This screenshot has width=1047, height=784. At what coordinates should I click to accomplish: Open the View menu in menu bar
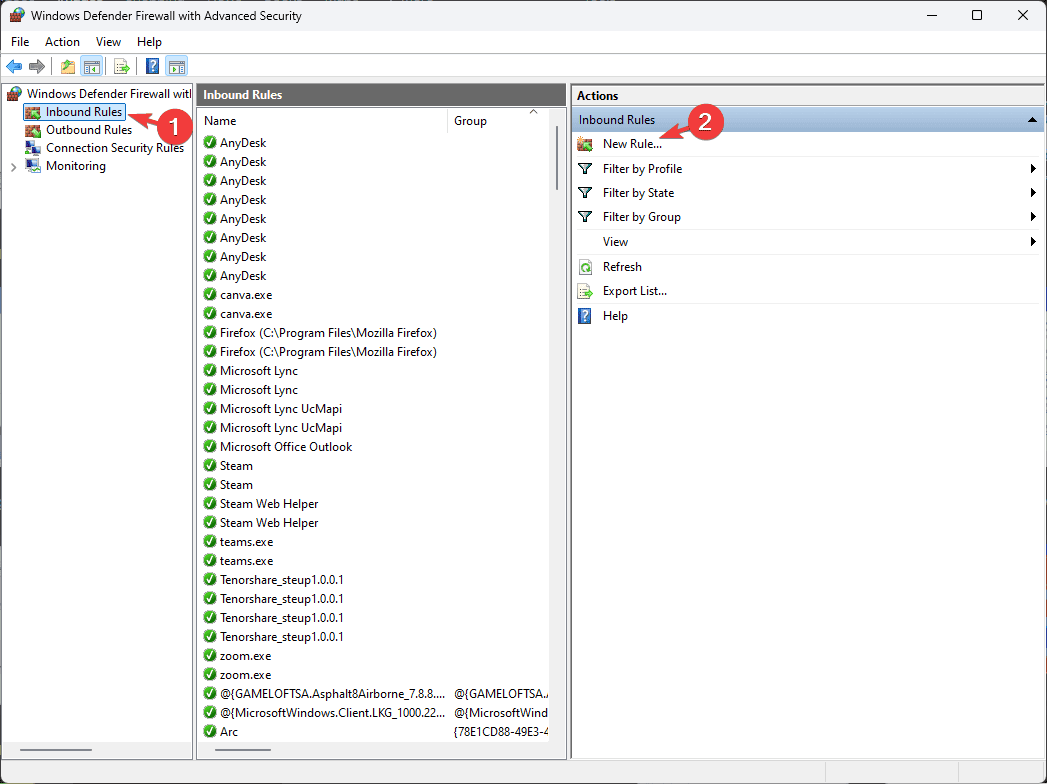pos(108,41)
